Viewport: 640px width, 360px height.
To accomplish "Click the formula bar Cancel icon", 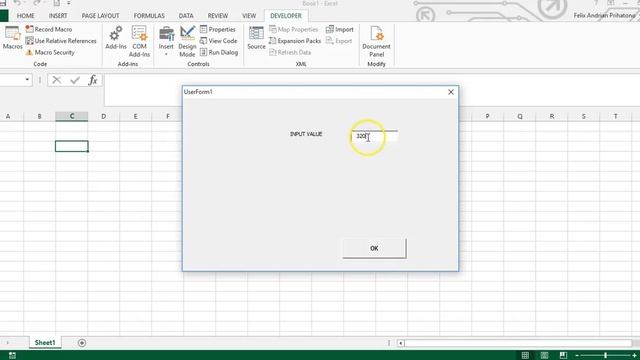I will tap(57, 80).
